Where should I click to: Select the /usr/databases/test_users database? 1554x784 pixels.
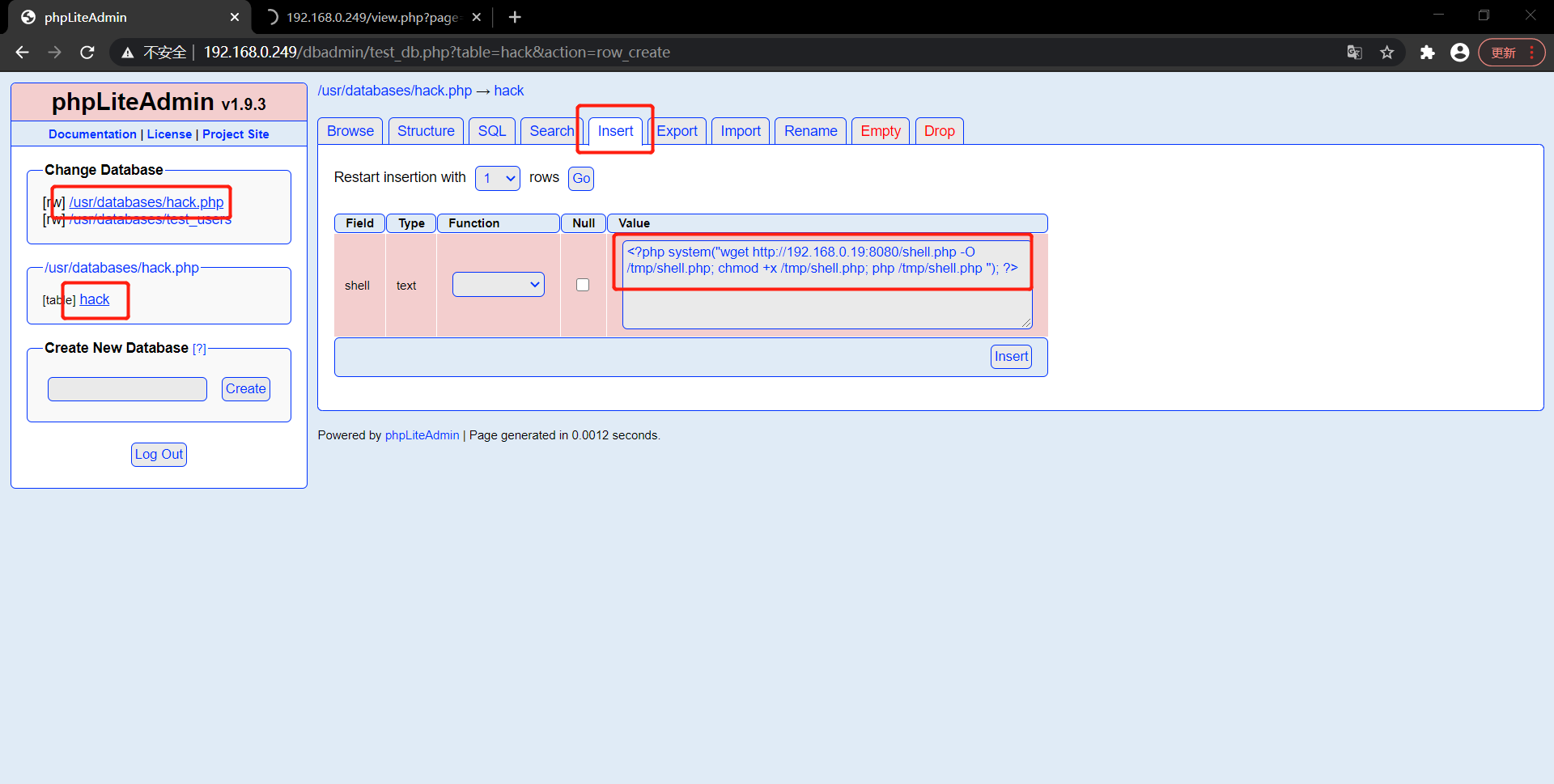click(x=150, y=219)
